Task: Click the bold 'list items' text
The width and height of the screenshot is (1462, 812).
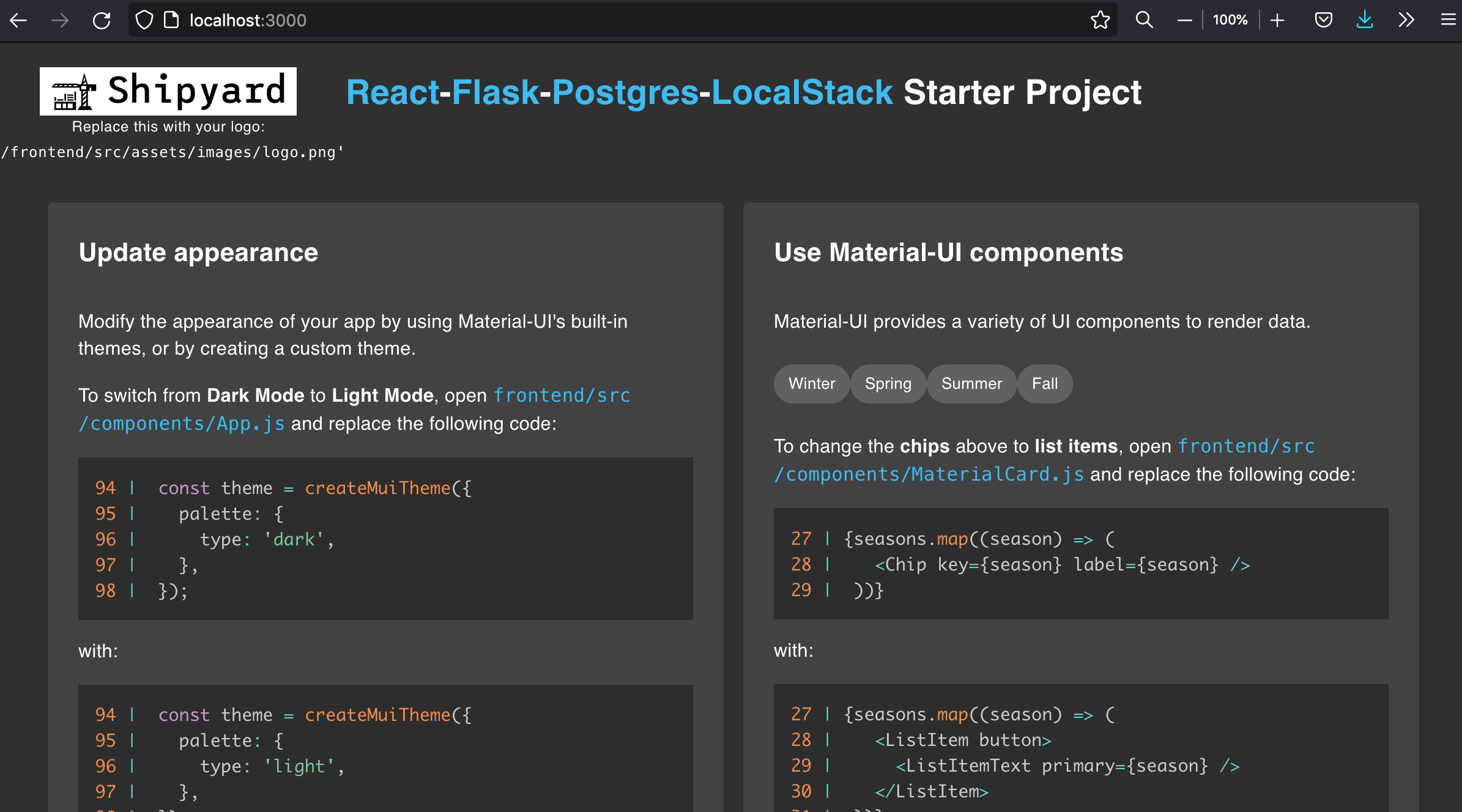Action: pyautogui.click(x=1076, y=446)
